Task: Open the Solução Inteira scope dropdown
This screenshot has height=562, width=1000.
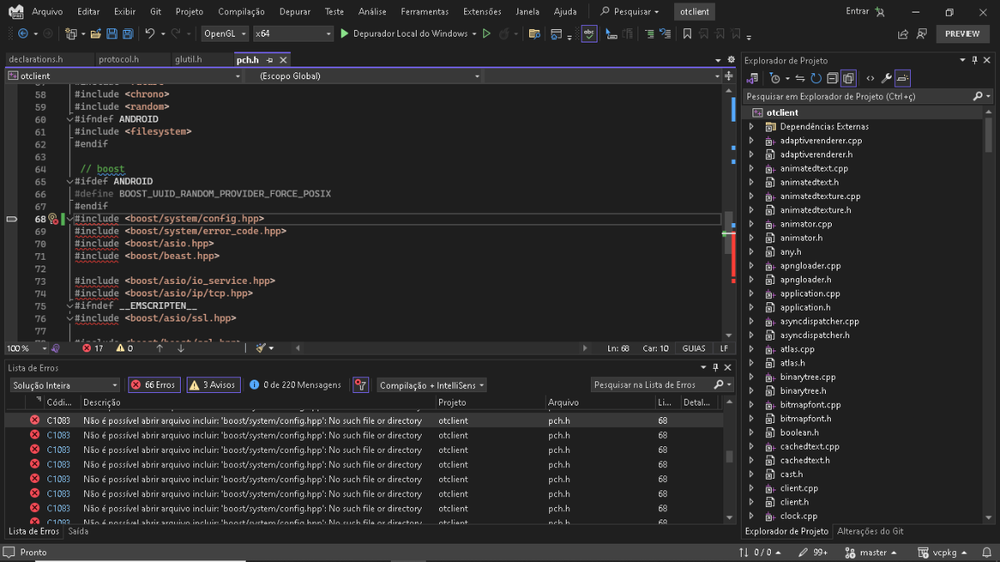Action: tap(64, 385)
